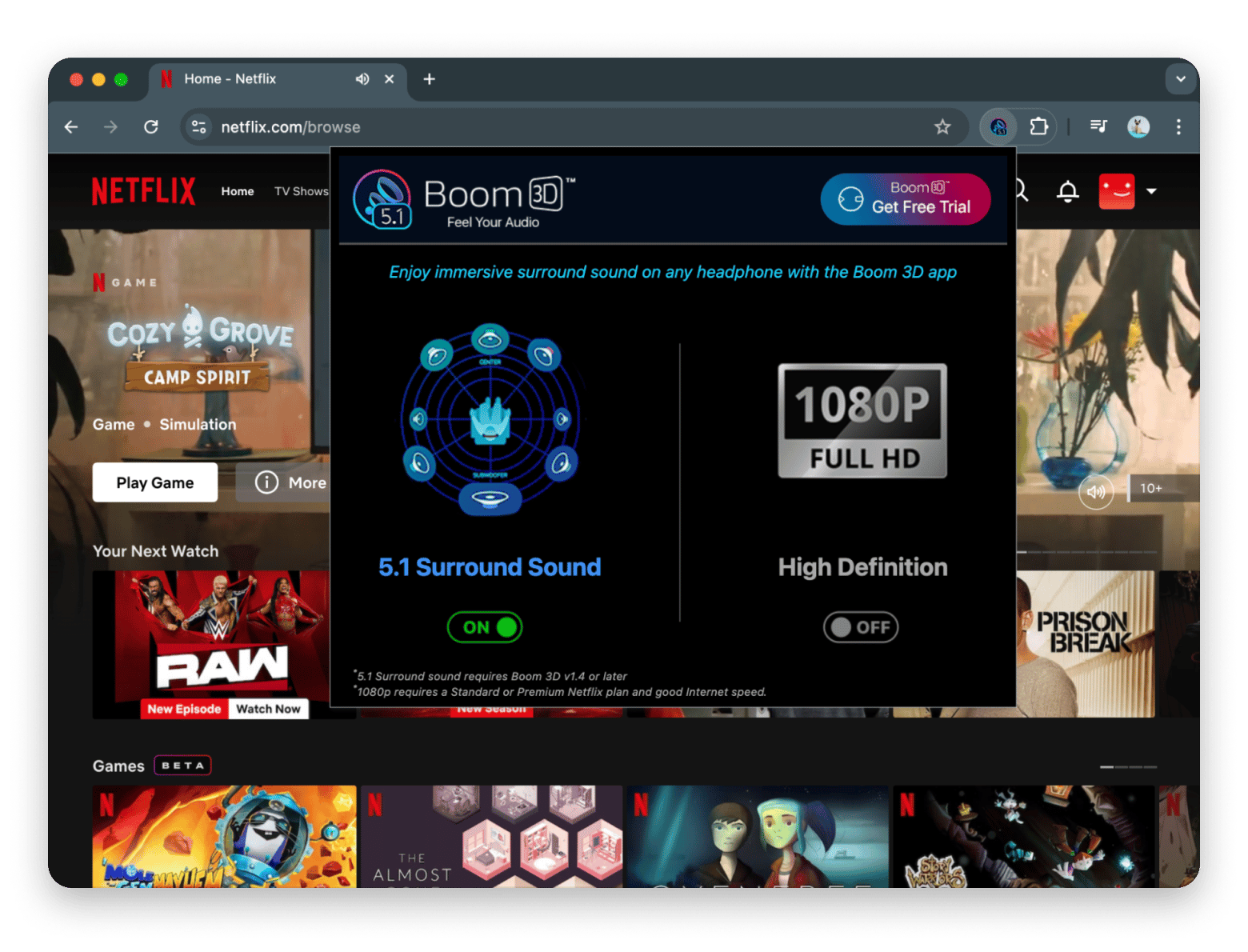Click Get Free Trial button
1248x952 pixels.
[x=906, y=199]
